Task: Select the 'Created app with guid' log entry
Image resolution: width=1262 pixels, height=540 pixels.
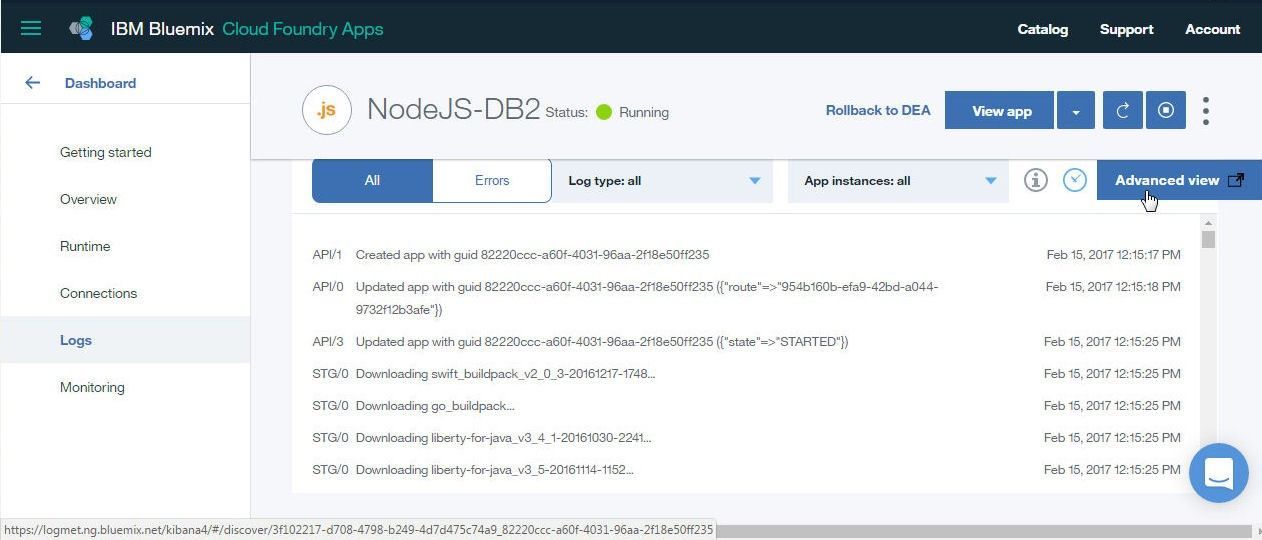Action: pos(746,255)
